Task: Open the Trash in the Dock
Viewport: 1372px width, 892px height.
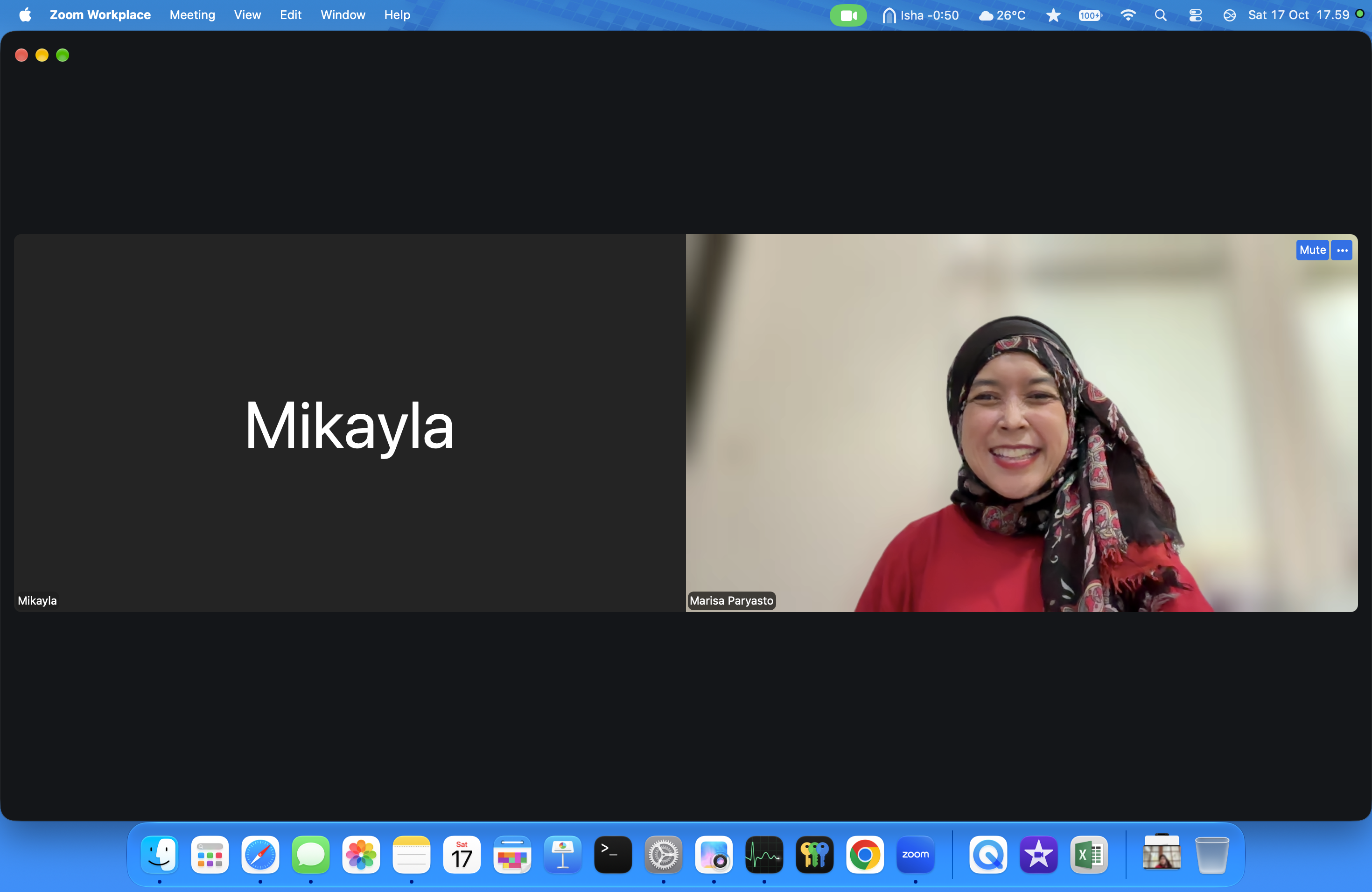Action: coord(1212,855)
